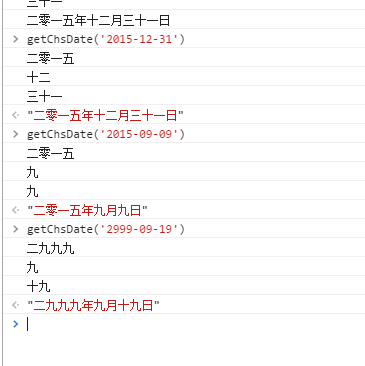Click return arrow before "二零一五年十二月三十一日" result
Screen dimensions: 365x366
pyautogui.click(x=15, y=115)
